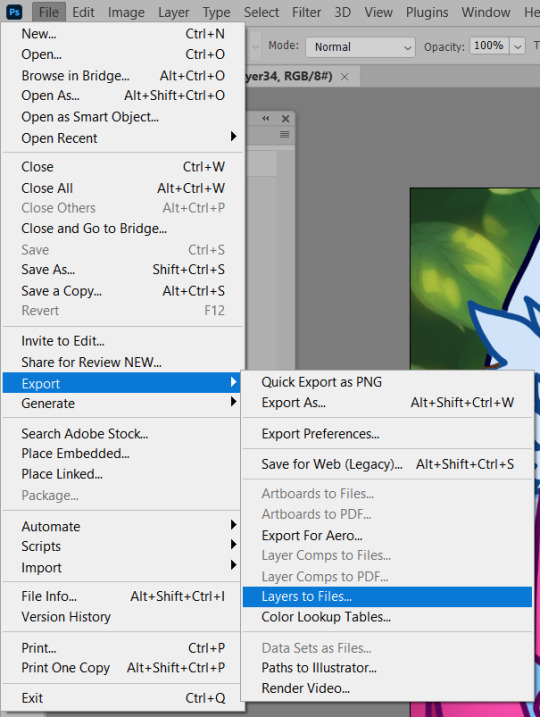Screen dimensions: 540x717
Task: Click the canvas artwork image
Action: point(476,279)
